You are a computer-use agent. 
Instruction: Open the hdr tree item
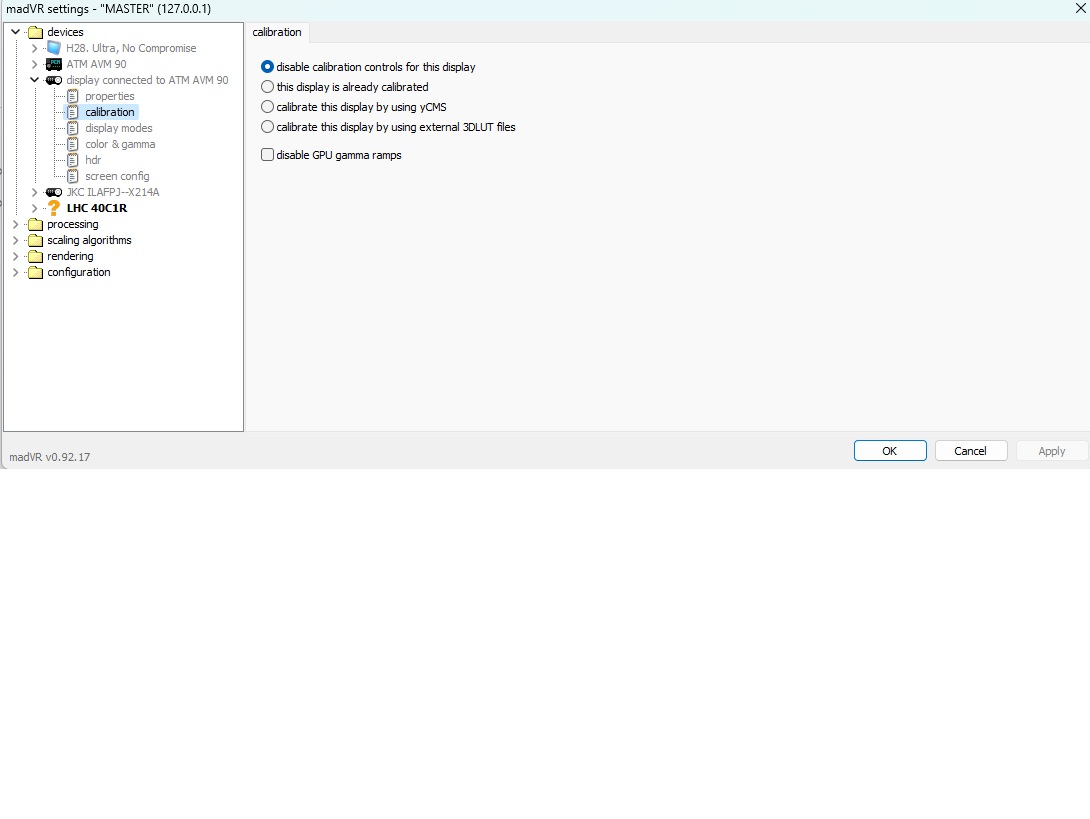point(93,160)
